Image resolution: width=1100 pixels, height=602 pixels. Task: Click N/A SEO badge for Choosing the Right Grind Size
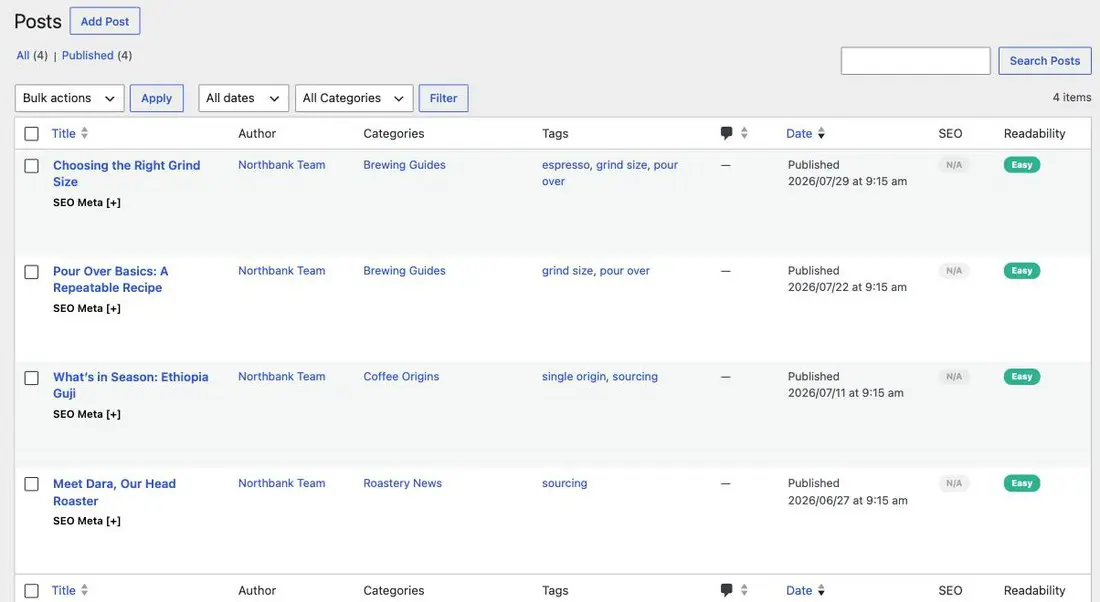[x=954, y=165]
